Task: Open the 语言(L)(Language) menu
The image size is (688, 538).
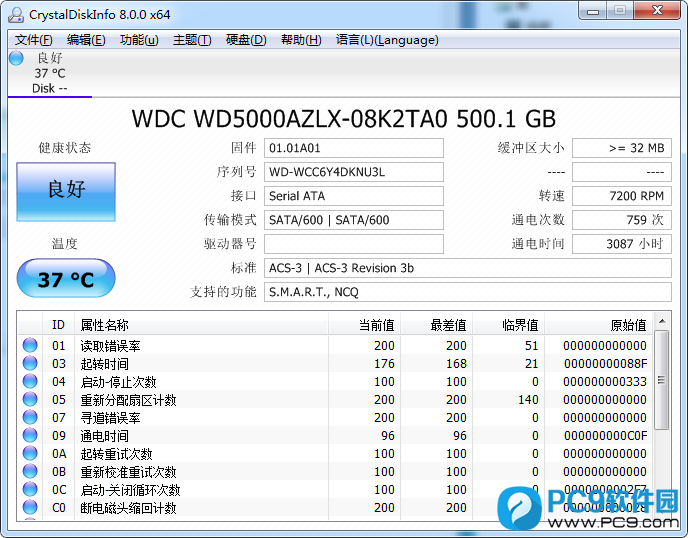Action: [387, 40]
